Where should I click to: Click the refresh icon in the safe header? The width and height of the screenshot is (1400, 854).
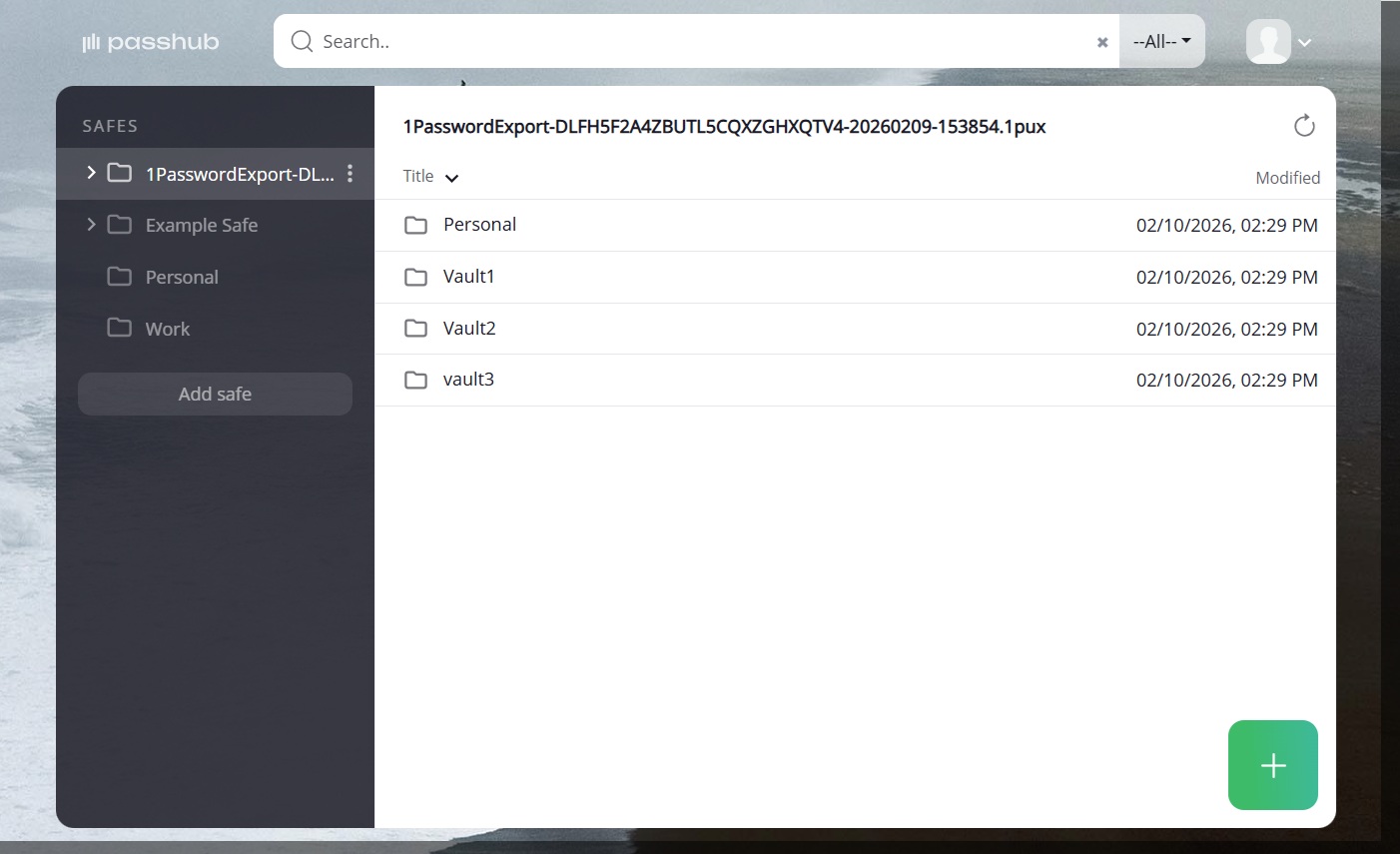[1303, 126]
